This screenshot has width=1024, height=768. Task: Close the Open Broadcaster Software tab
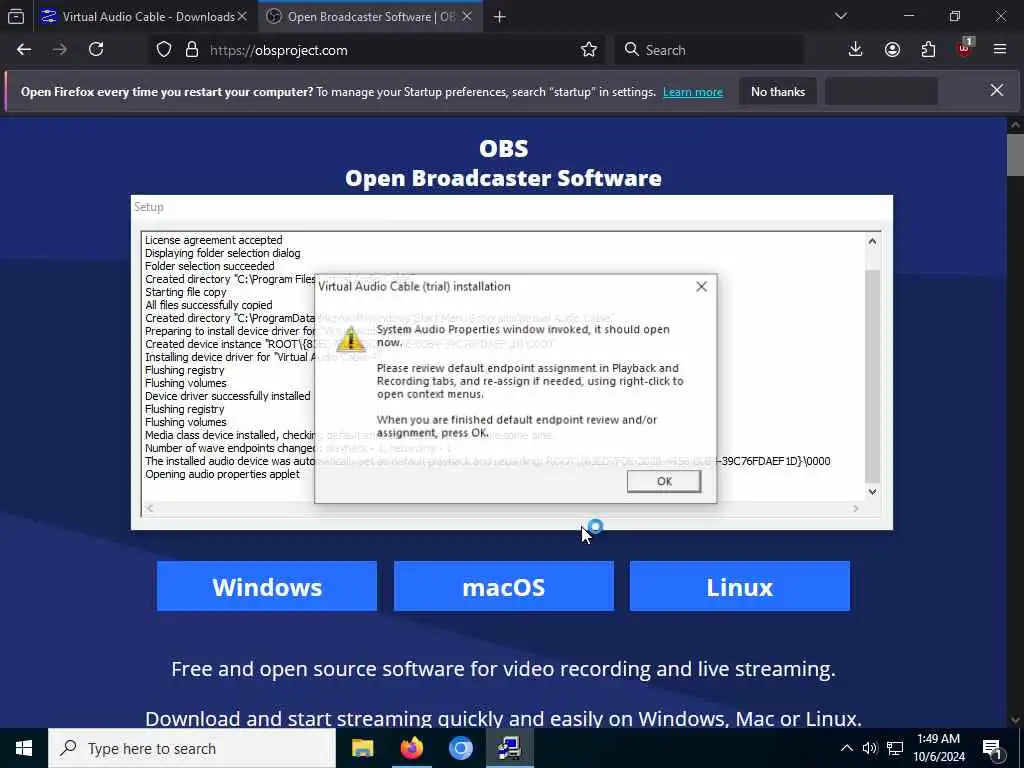pyautogui.click(x=467, y=16)
